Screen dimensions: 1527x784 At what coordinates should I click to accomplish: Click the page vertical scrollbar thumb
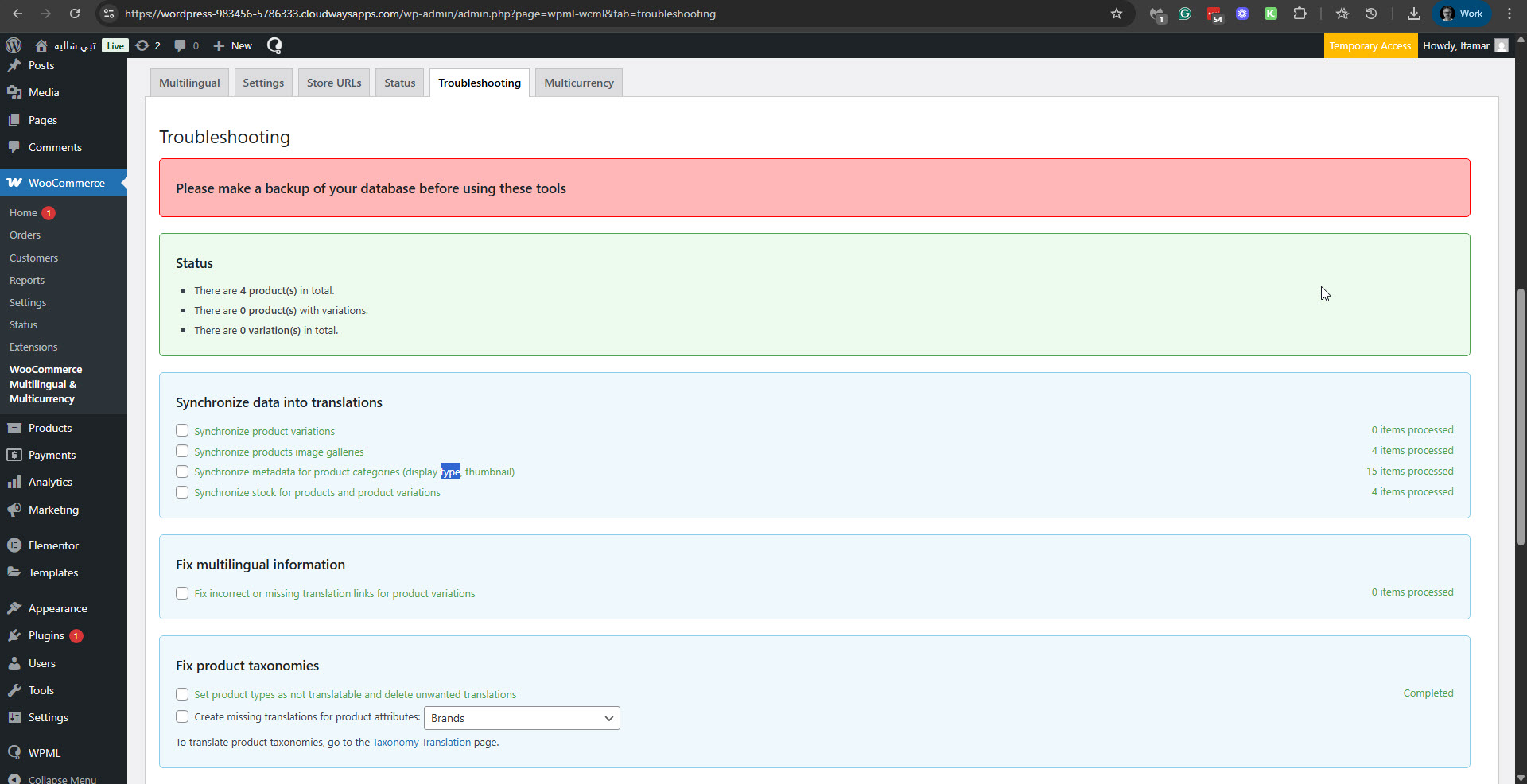pyautogui.click(x=1521, y=413)
